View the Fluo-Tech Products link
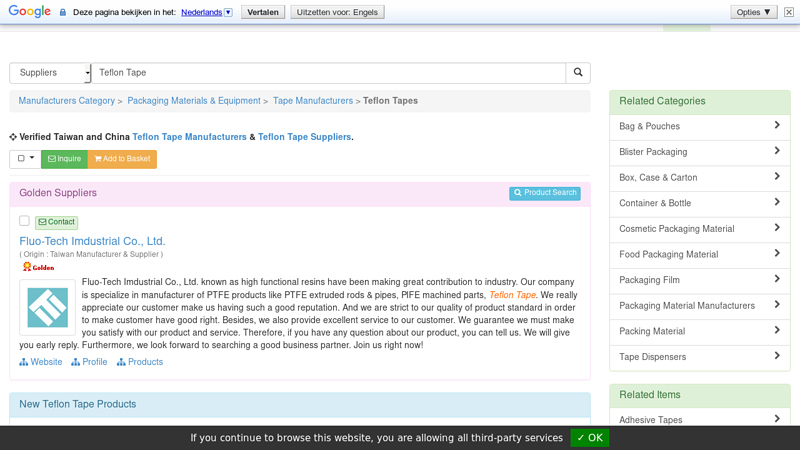The width and height of the screenshot is (800, 450). (x=140, y=362)
